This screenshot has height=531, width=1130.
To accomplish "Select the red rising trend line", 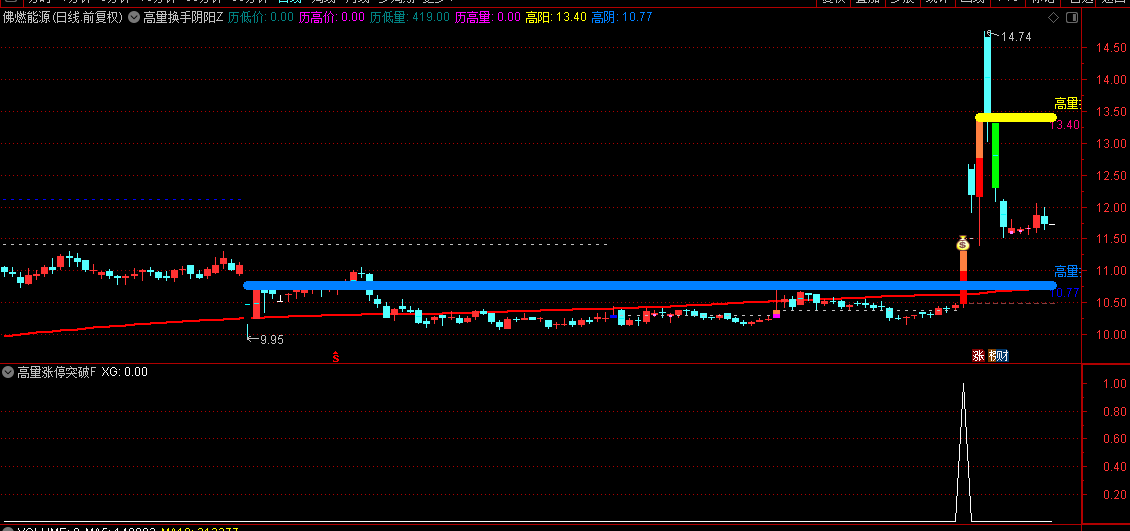I will (516, 312).
